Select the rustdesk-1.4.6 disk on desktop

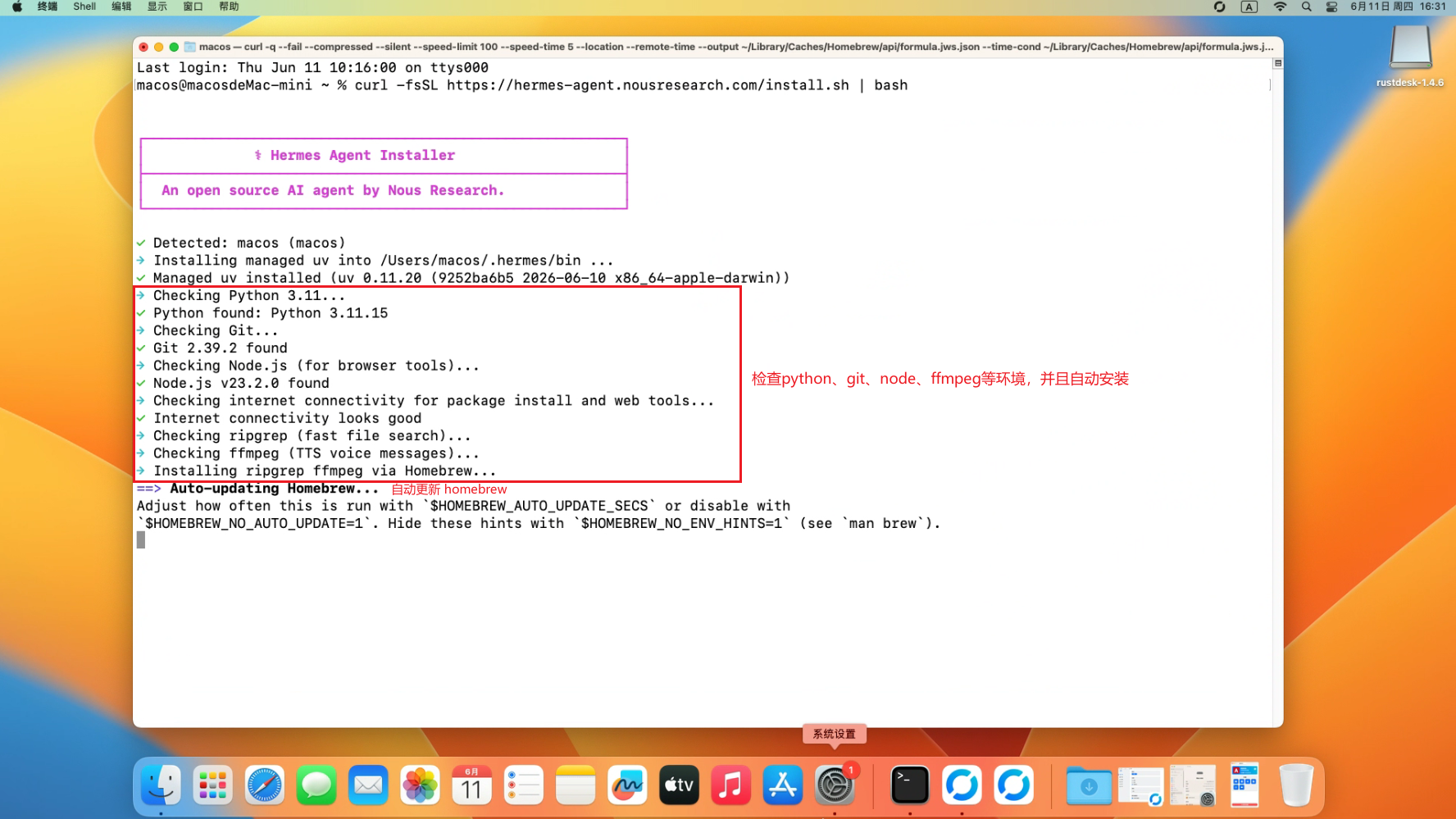tap(1410, 56)
